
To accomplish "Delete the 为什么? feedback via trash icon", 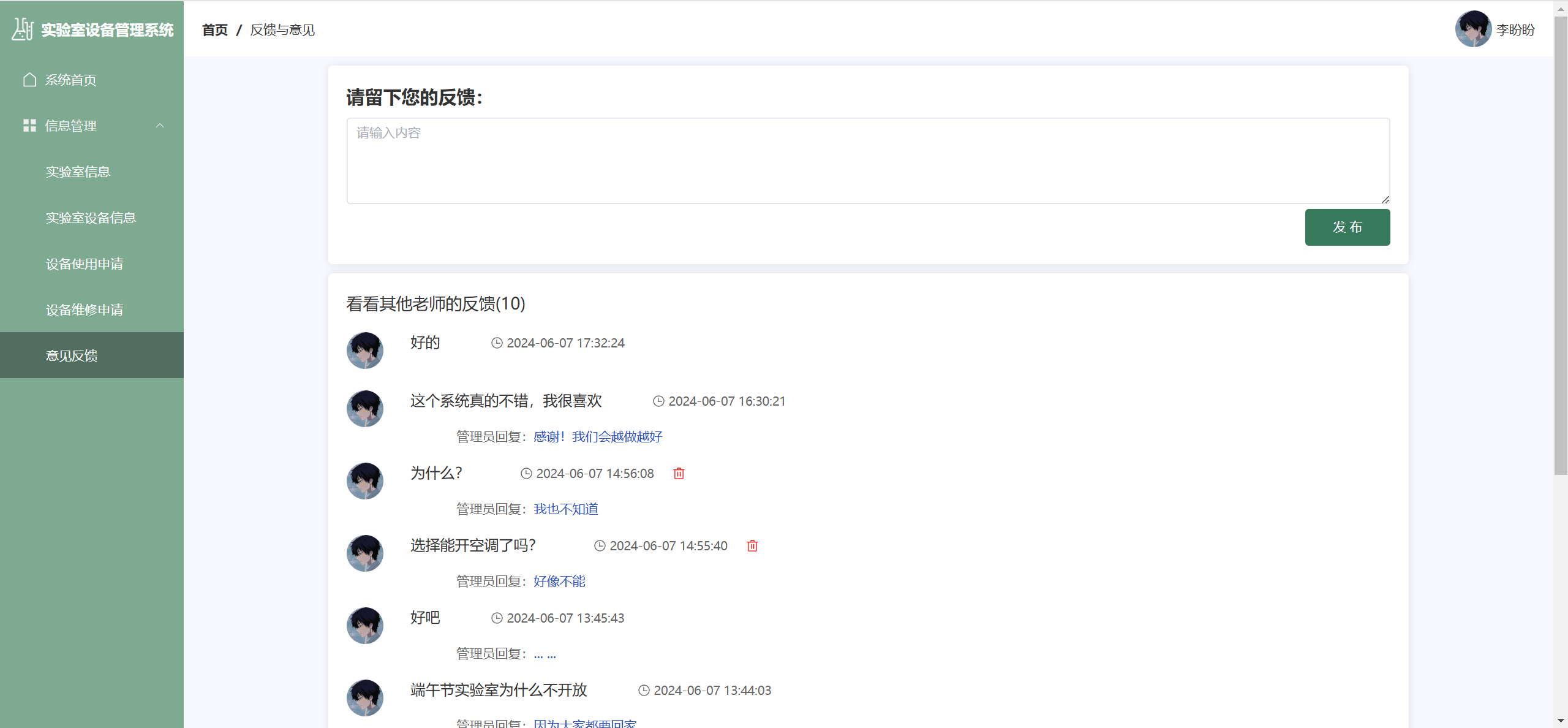I will [679, 473].
